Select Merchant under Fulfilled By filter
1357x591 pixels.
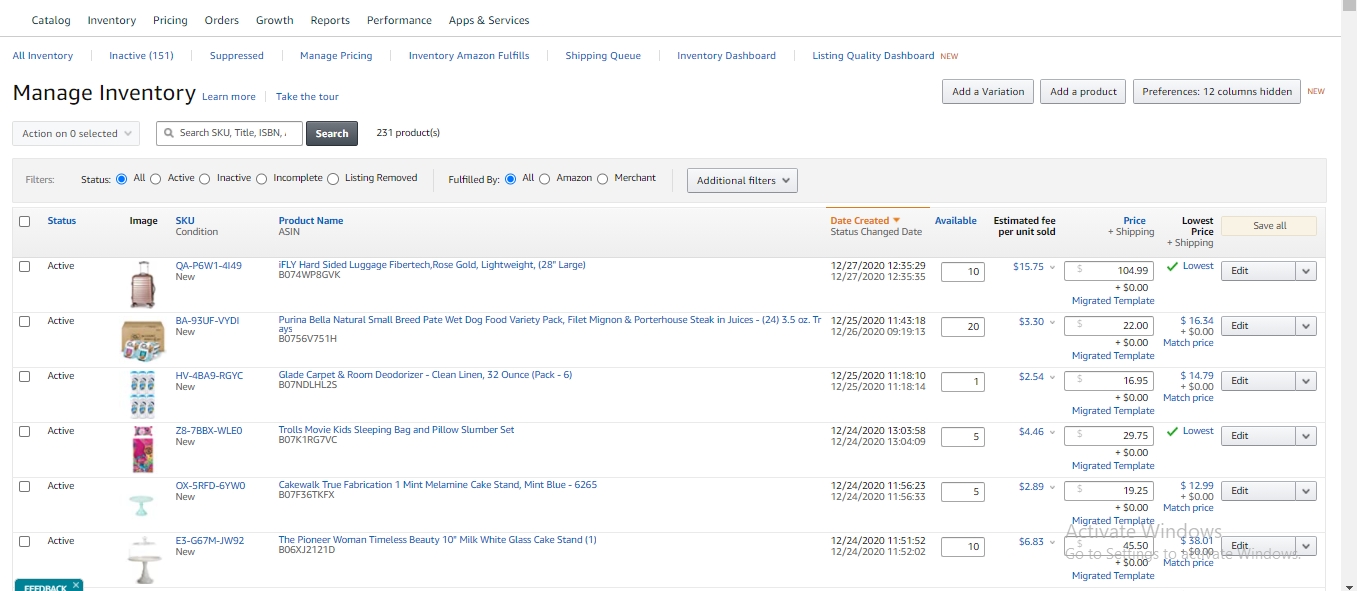602,179
